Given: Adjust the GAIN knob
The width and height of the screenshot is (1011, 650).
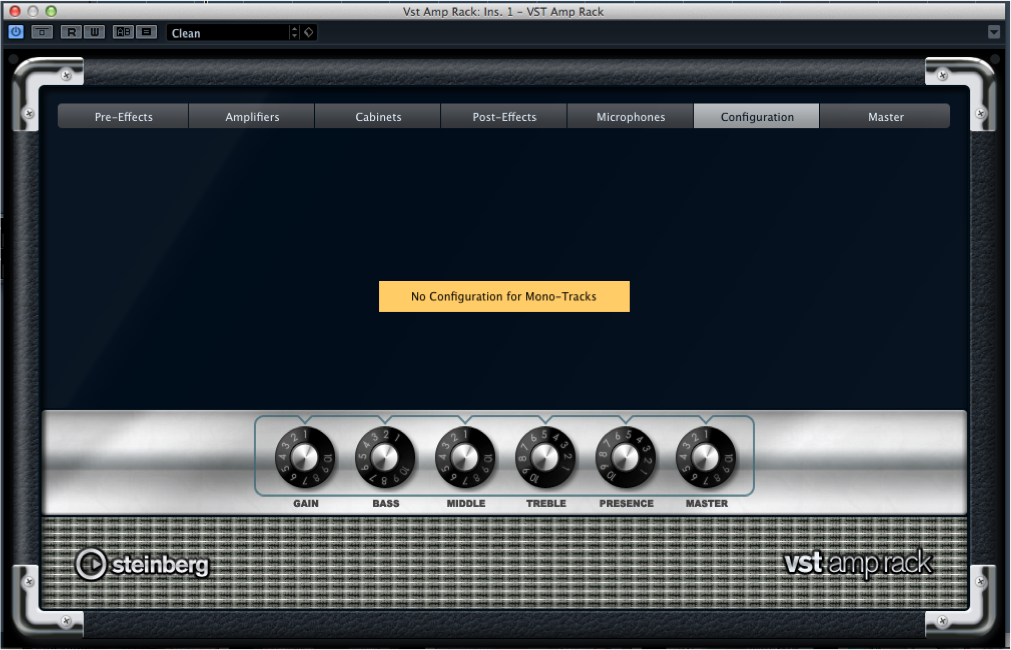Looking at the screenshot, I should pos(305,456).
